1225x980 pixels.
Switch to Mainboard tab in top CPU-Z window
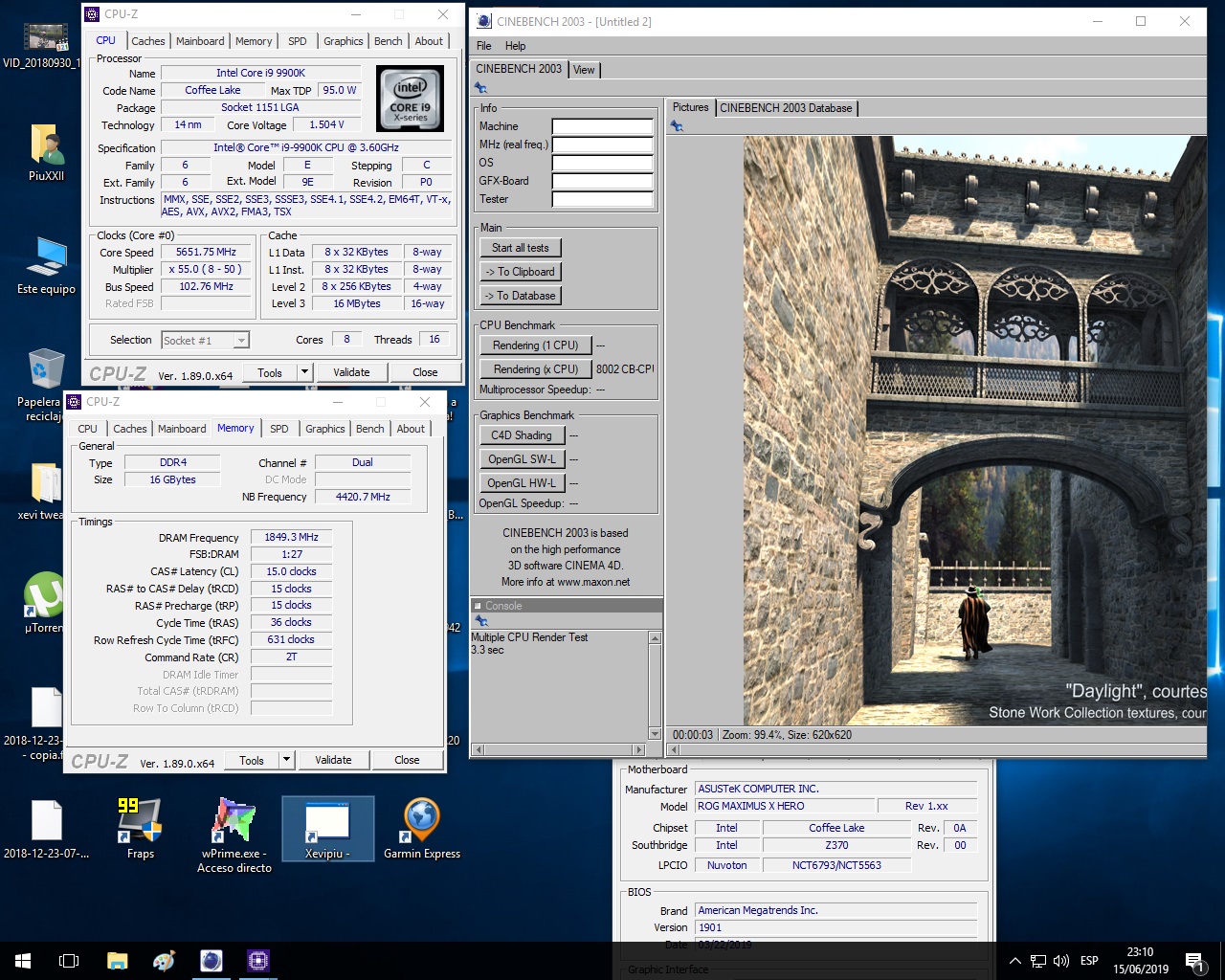(200, 41)
